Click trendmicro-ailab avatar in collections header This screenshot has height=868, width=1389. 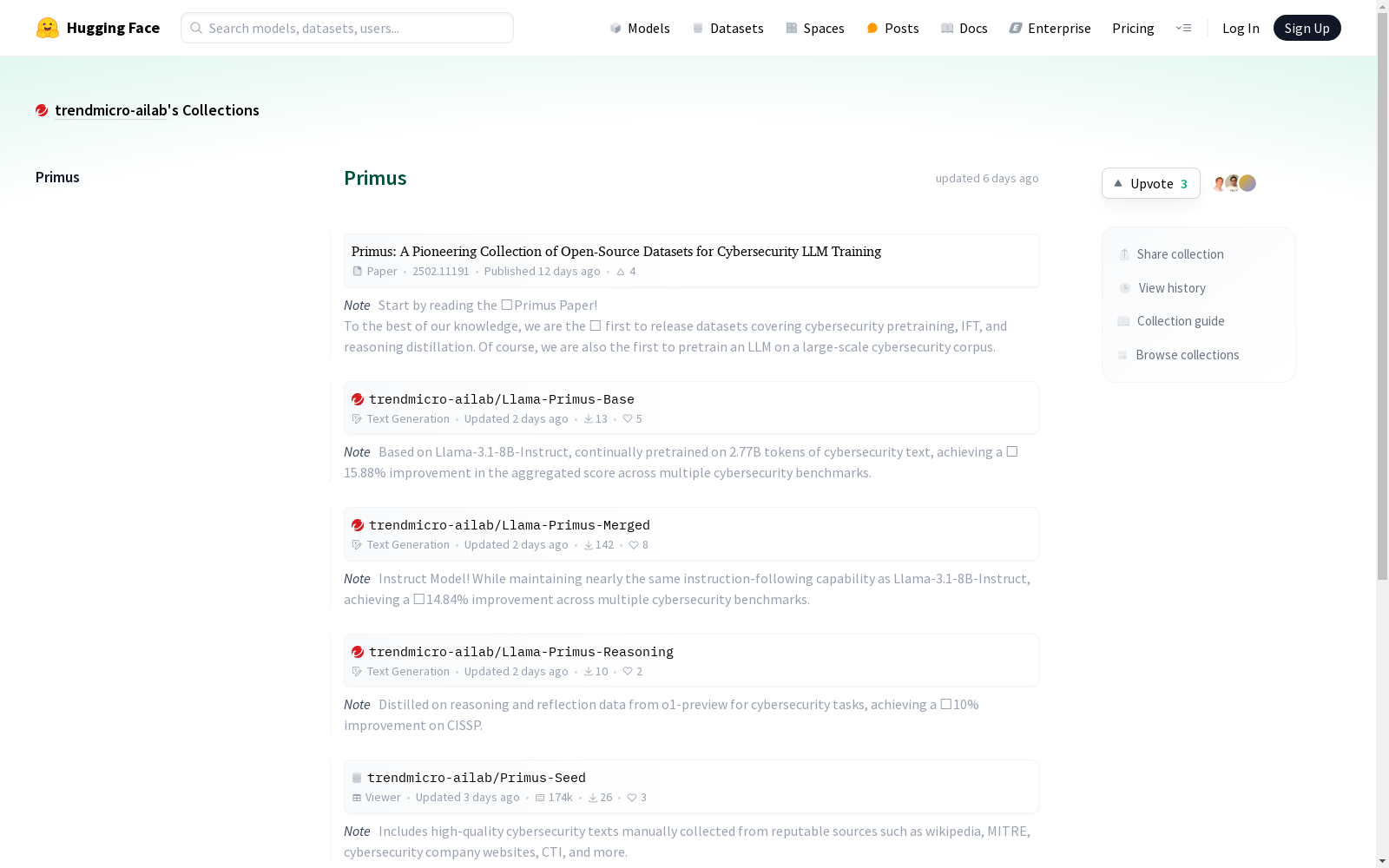click(42, 110)
